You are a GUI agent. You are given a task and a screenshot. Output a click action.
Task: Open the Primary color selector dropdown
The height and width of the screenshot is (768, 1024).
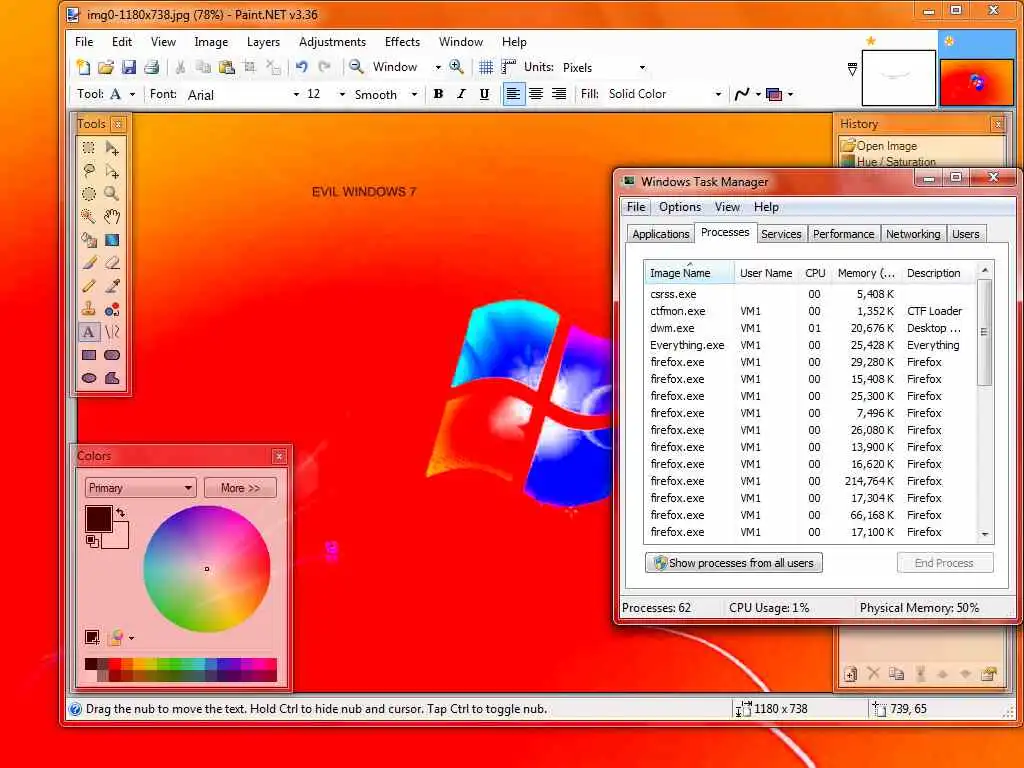tap(140, 488)
